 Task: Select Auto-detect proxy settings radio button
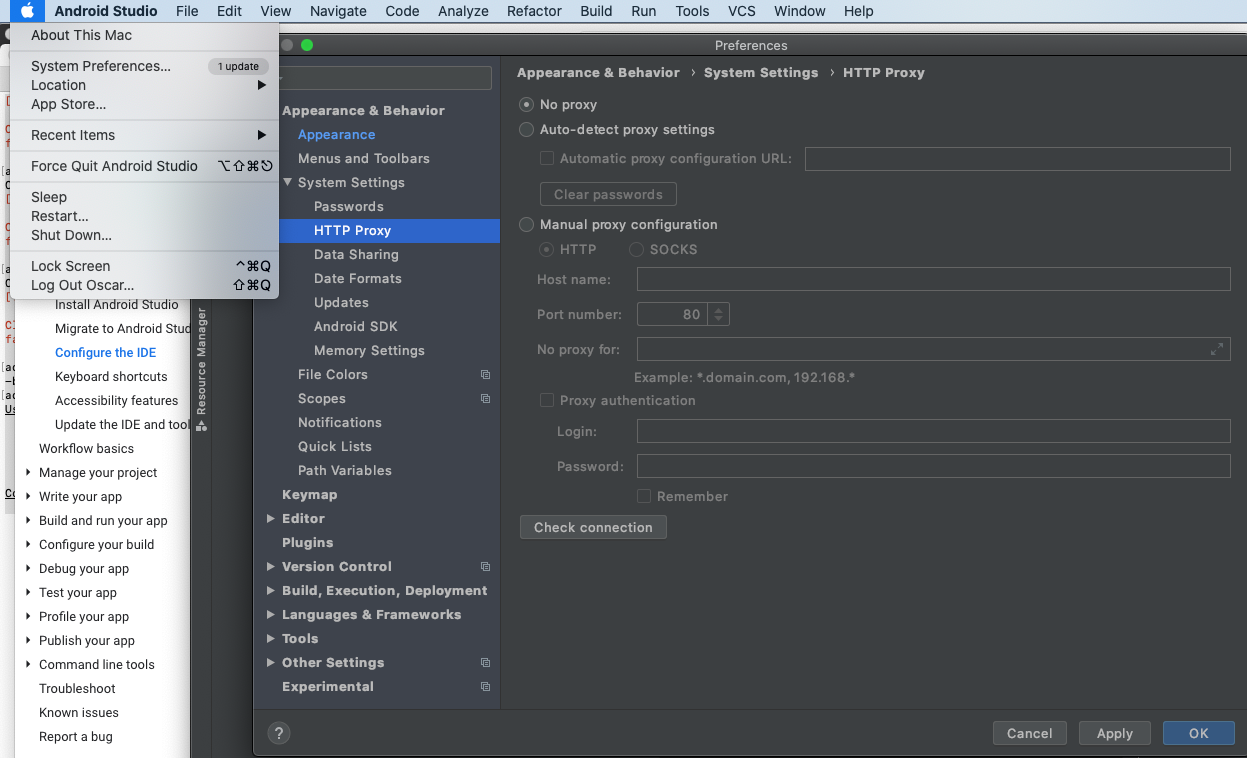click(x=526, y=130)
